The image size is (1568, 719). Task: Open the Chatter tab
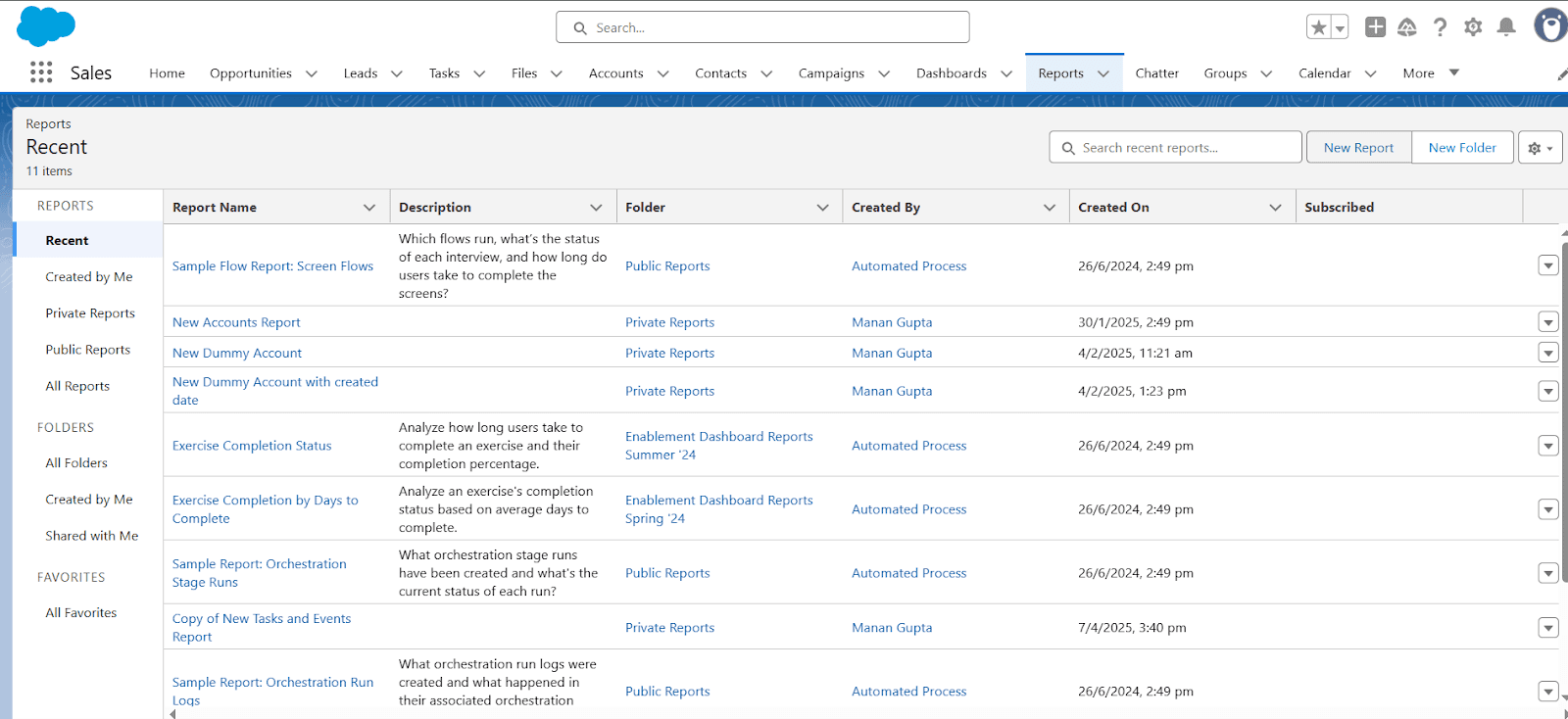tap(1156, 73)
